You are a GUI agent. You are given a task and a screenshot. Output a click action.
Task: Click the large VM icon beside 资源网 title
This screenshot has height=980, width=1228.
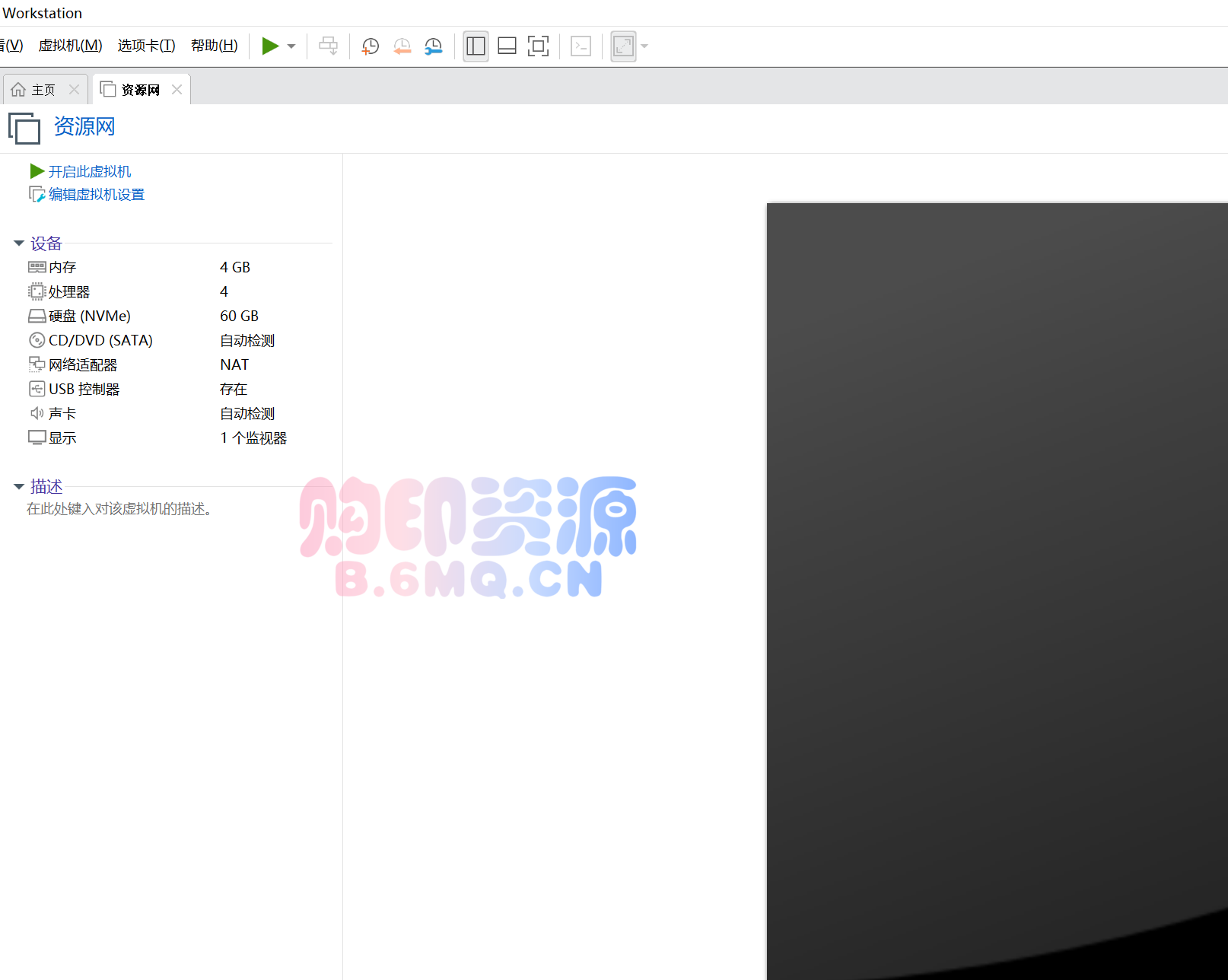[24, 128]
